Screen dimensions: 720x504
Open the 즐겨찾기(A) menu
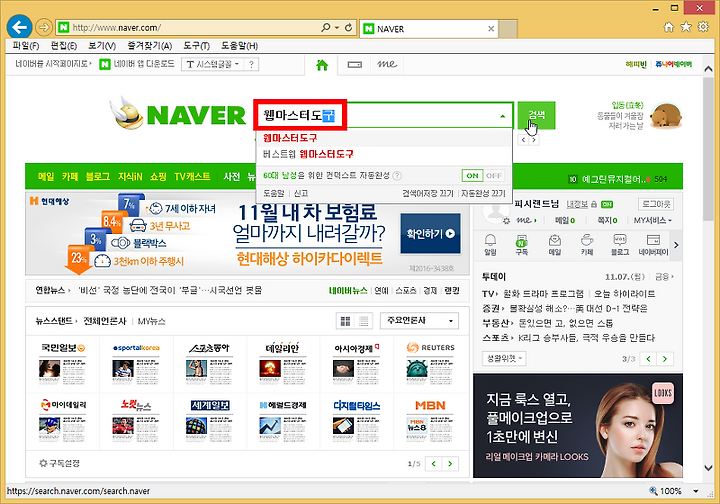click(149, 45)
